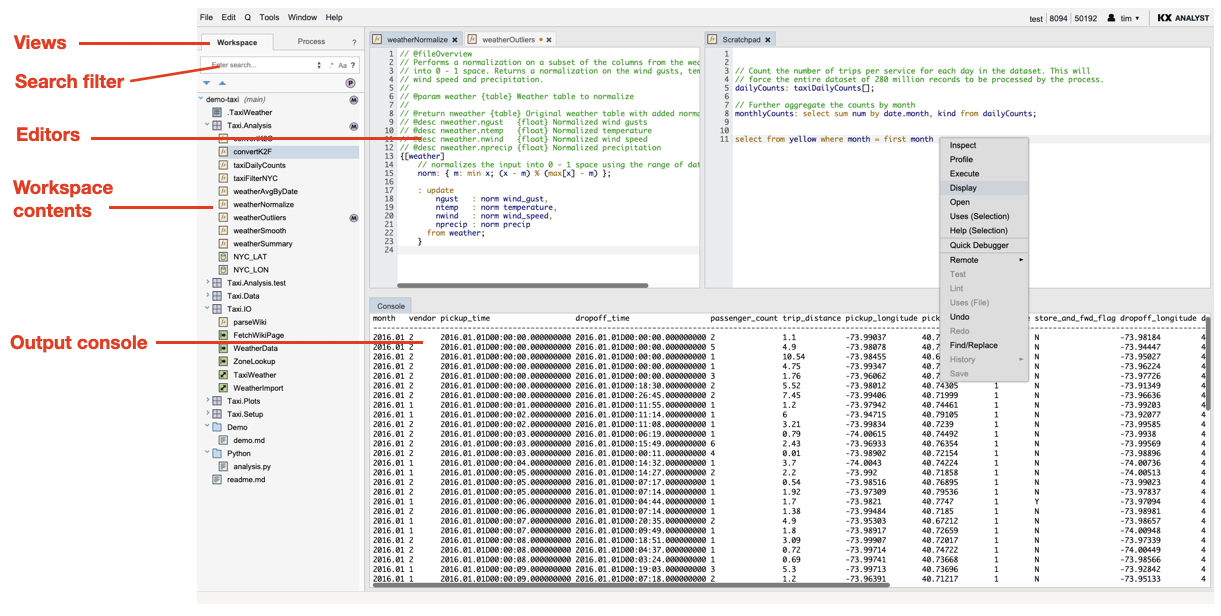Click the NYC_LAT data icon
The width and height of the screenshot is (1221, 616).
click(x=224, y=257)
